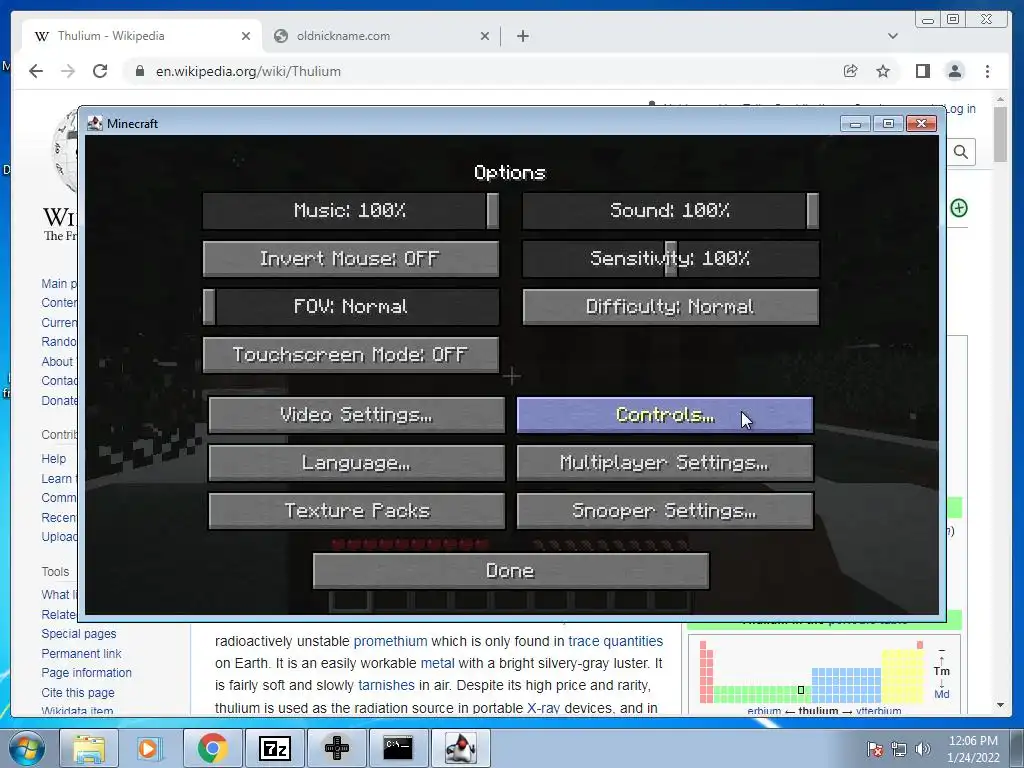Open the tarnishes link
The width and height of the screenshot is (1024, 768).
387,685
